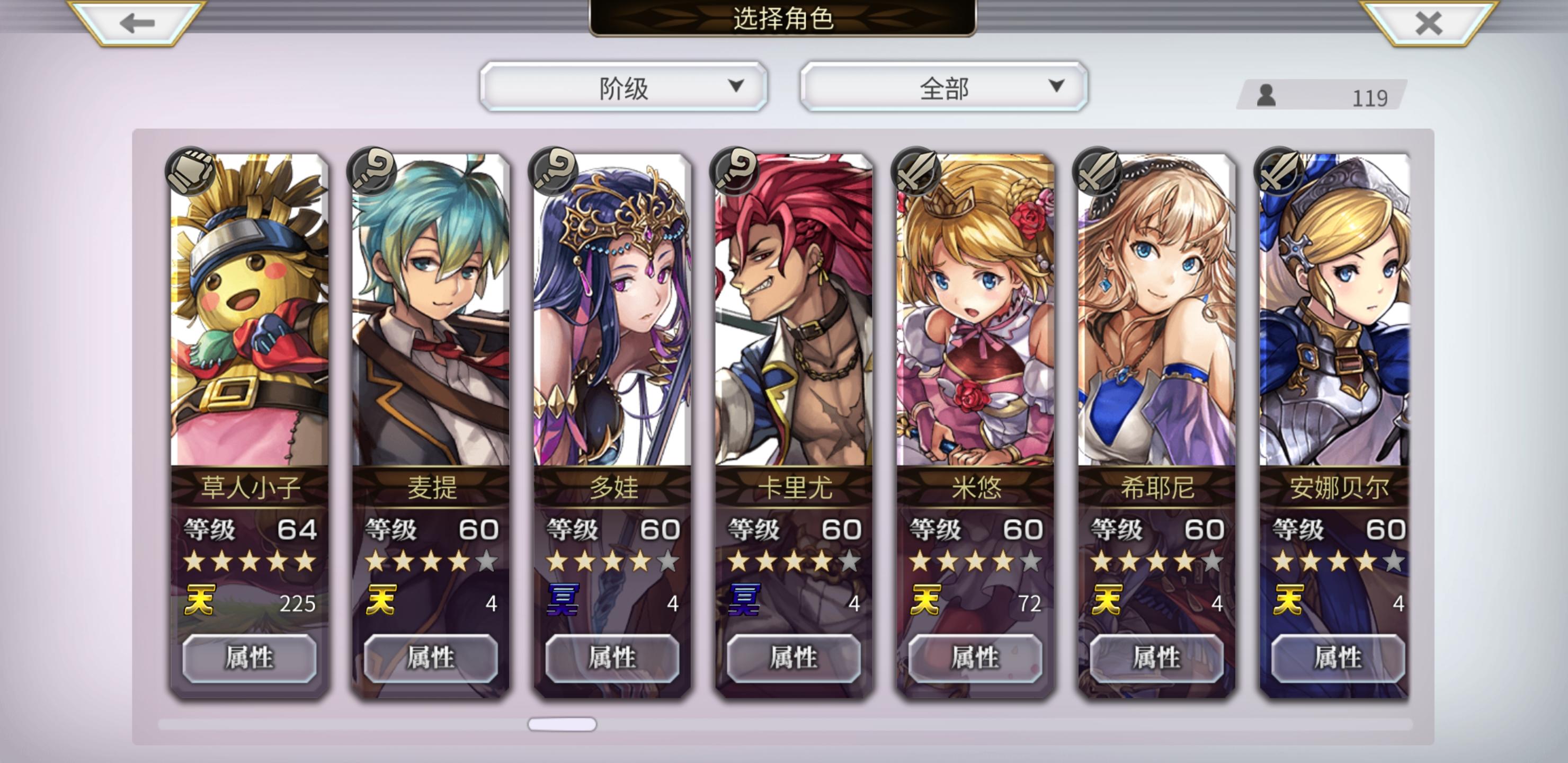The height and width of the screenshot is (763, 1568).
Task: Open 属性 for 草人小子
Action: (x=250, y=658)
